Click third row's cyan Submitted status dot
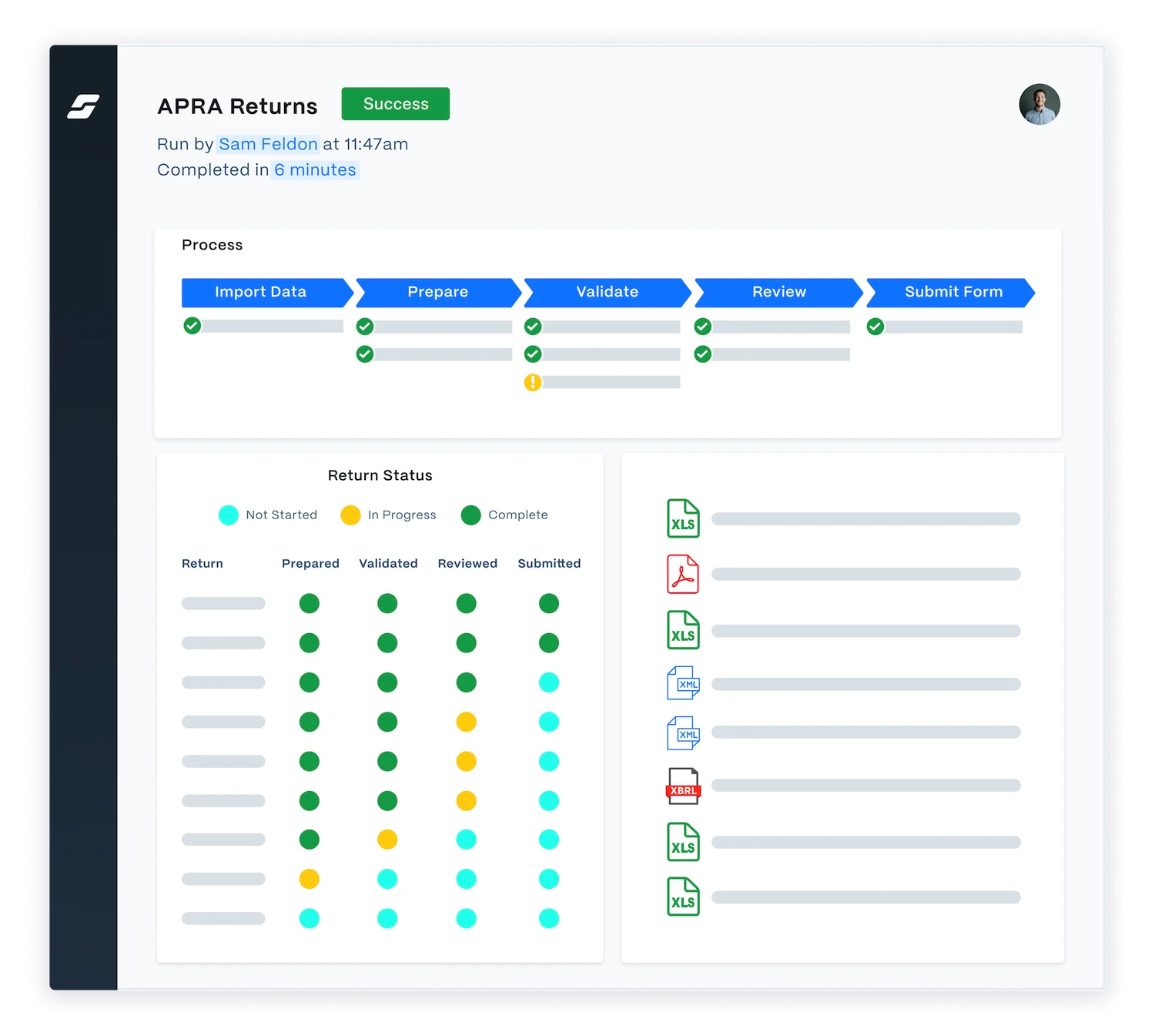Screen dimensions: 1155x1036 [549, 682]
